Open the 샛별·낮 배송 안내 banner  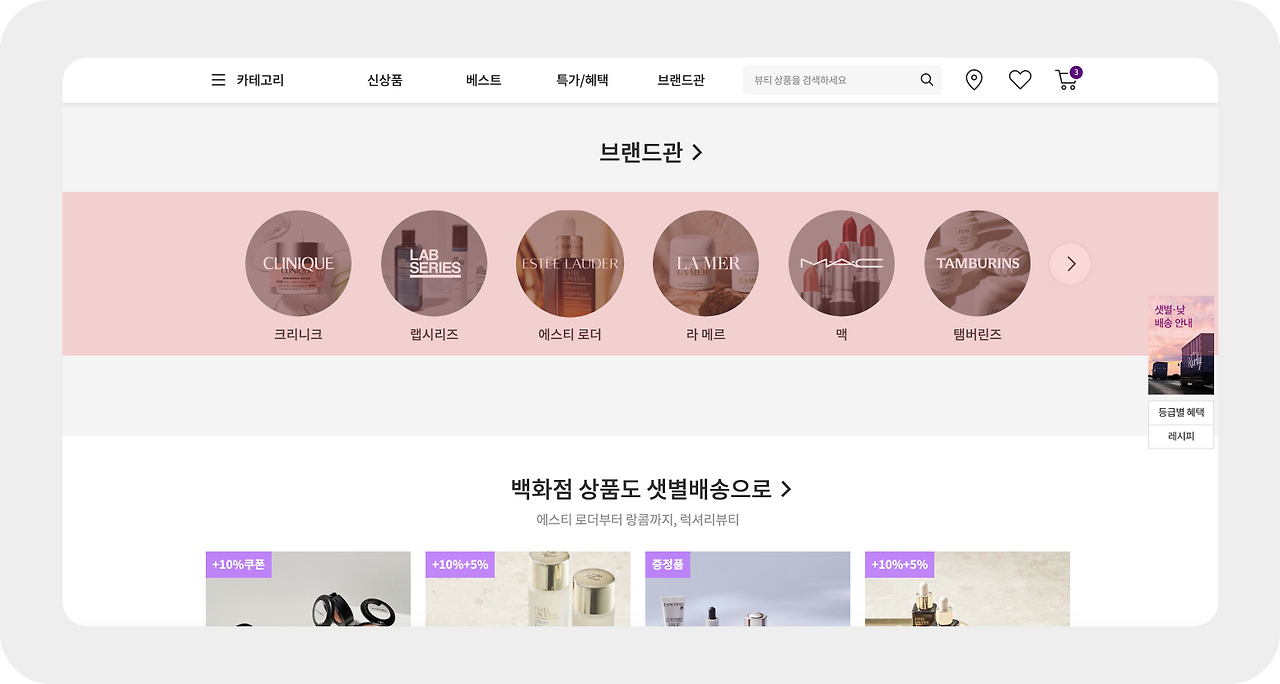1181,345
